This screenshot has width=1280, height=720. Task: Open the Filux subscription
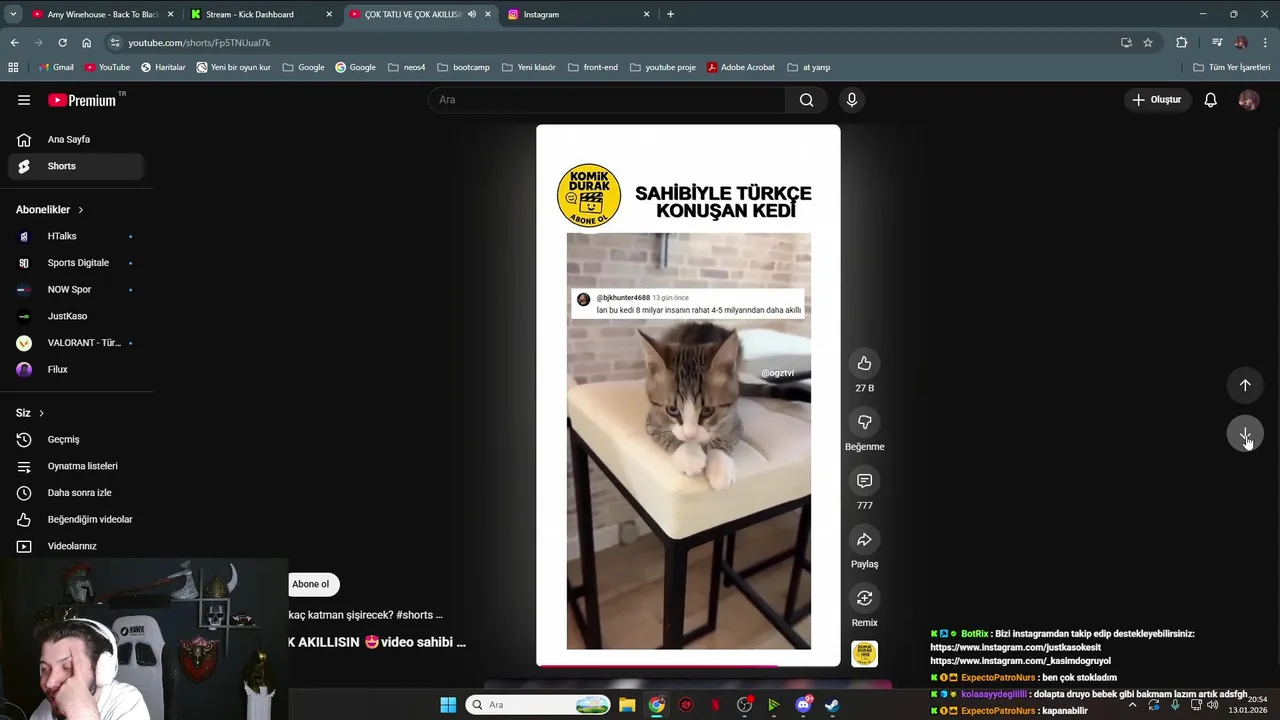point(76,369)
